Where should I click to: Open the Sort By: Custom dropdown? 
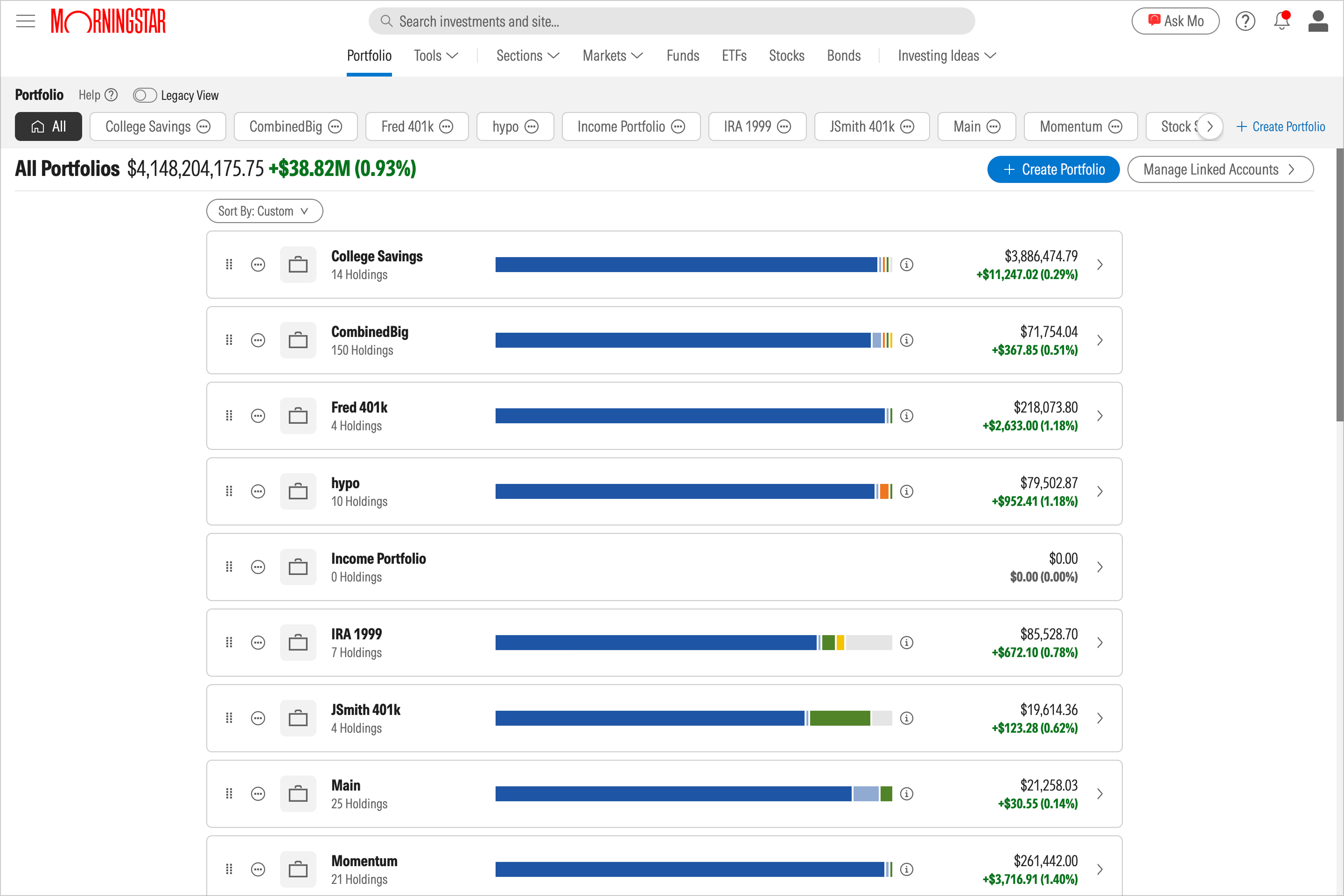(265, 211)
